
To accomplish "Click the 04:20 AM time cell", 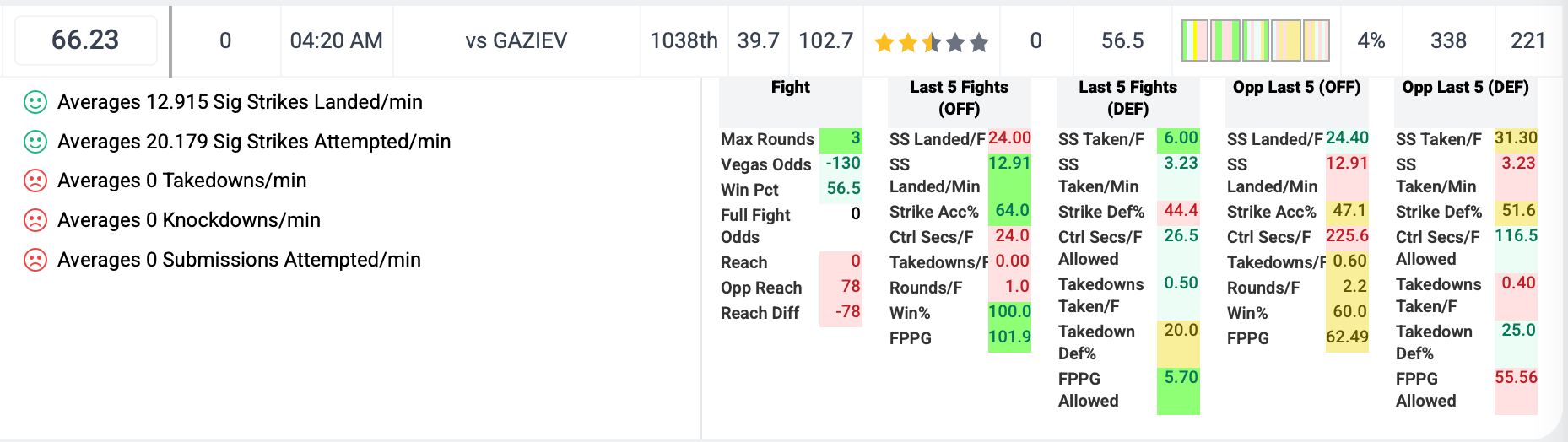I will (x=337, y=40).
